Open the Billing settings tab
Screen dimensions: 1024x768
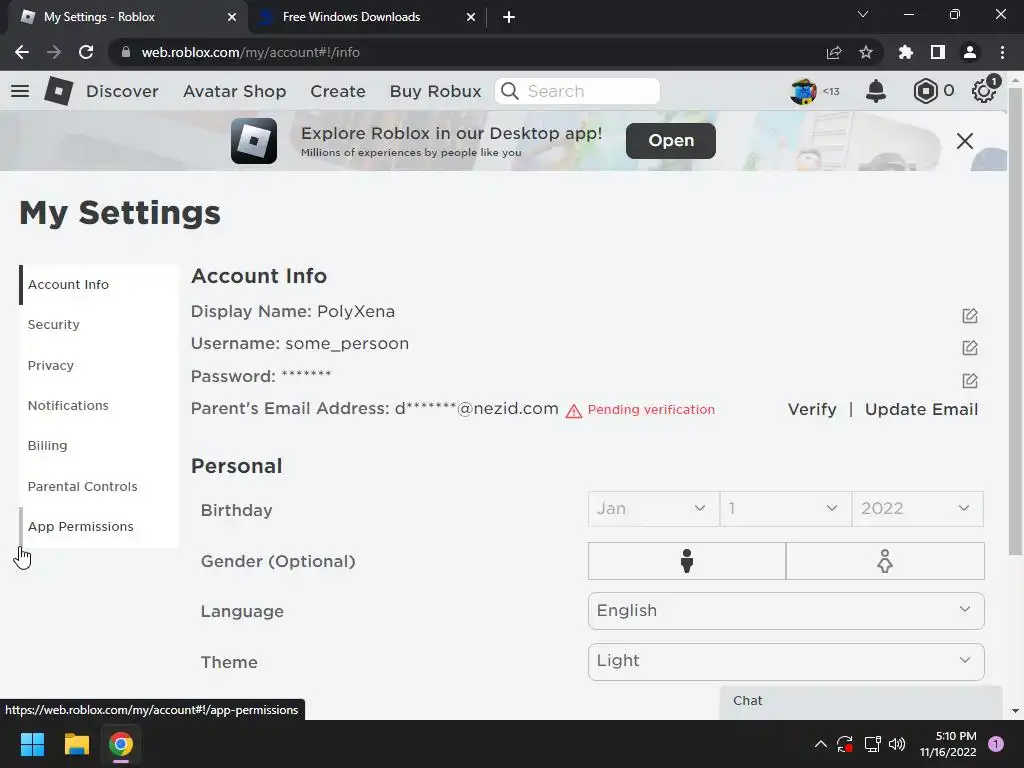click(99, 445)
